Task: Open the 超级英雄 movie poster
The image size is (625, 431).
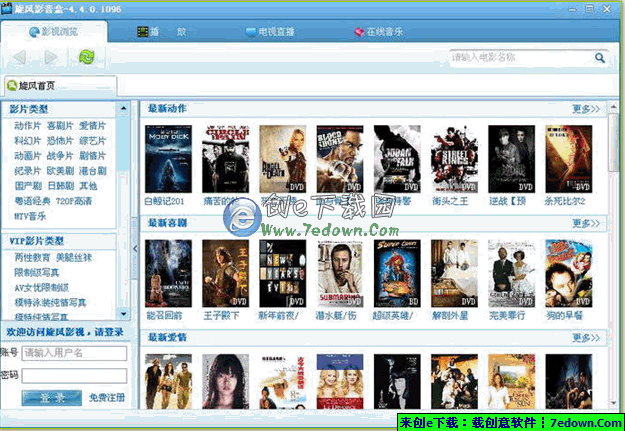Action: coord(397,274)
